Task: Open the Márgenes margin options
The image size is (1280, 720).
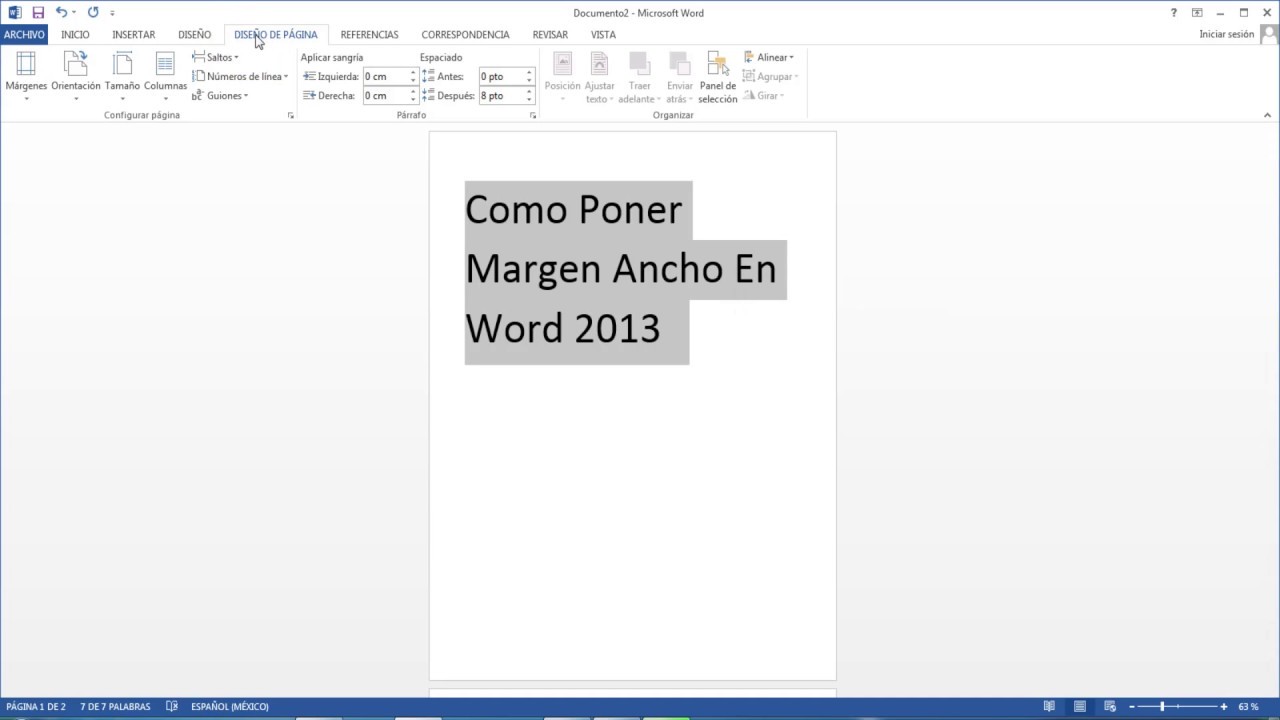Action: tap(26, 76)
